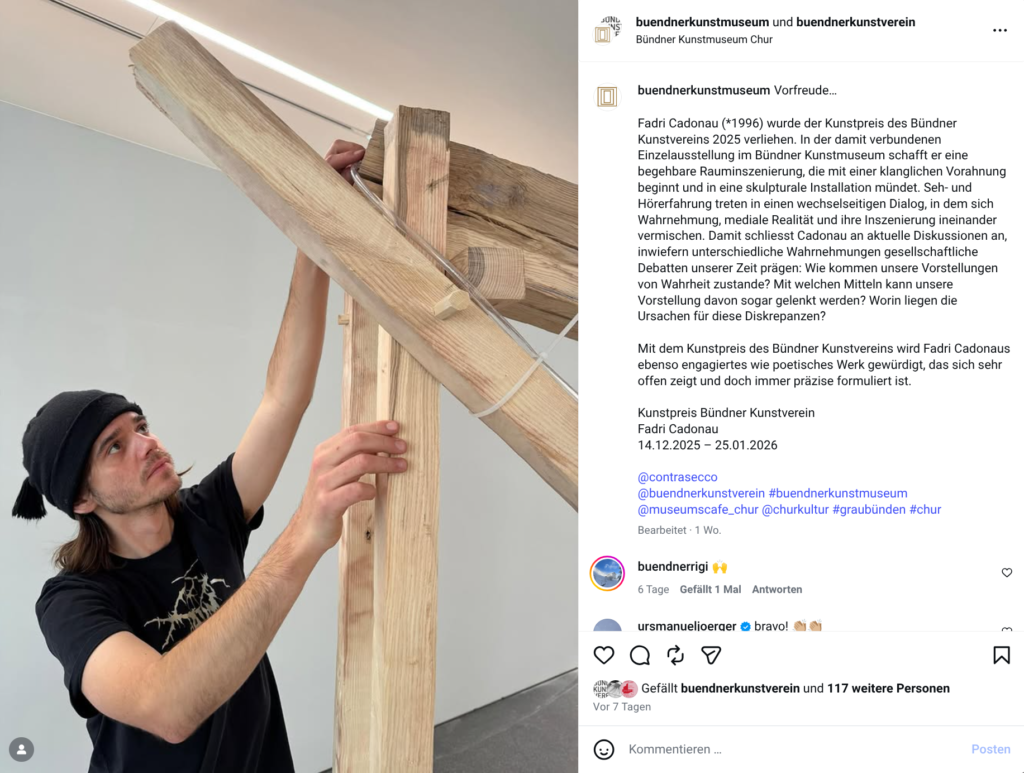Click the Posten button
This screenshot has width=1024, height=773.
[990, 749]
